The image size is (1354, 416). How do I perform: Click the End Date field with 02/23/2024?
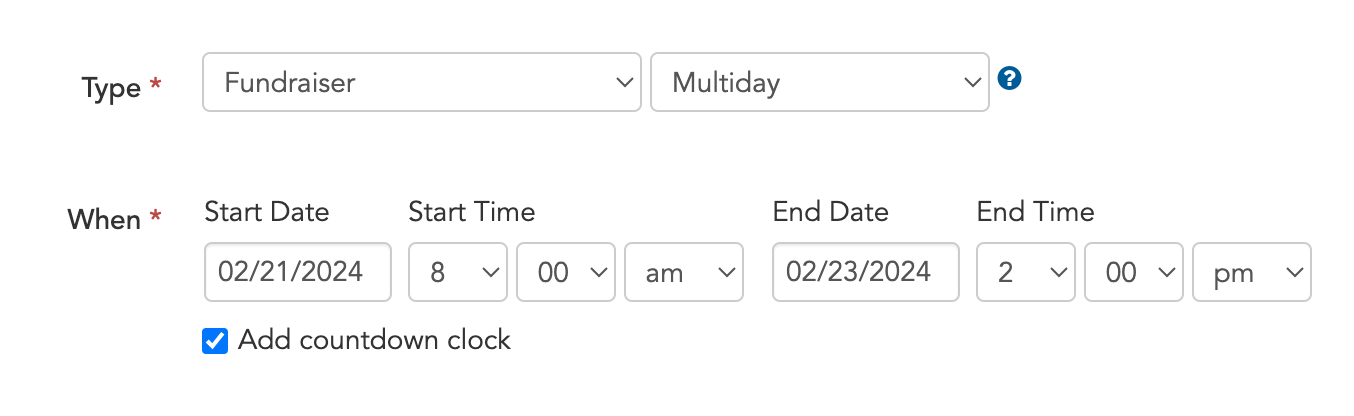click(865, 272)
